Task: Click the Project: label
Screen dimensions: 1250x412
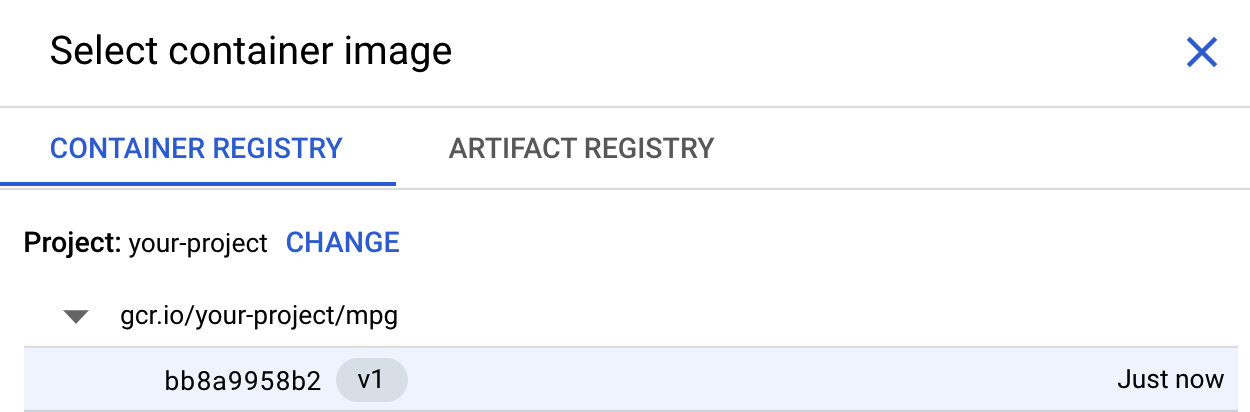Action: (73, 243)
